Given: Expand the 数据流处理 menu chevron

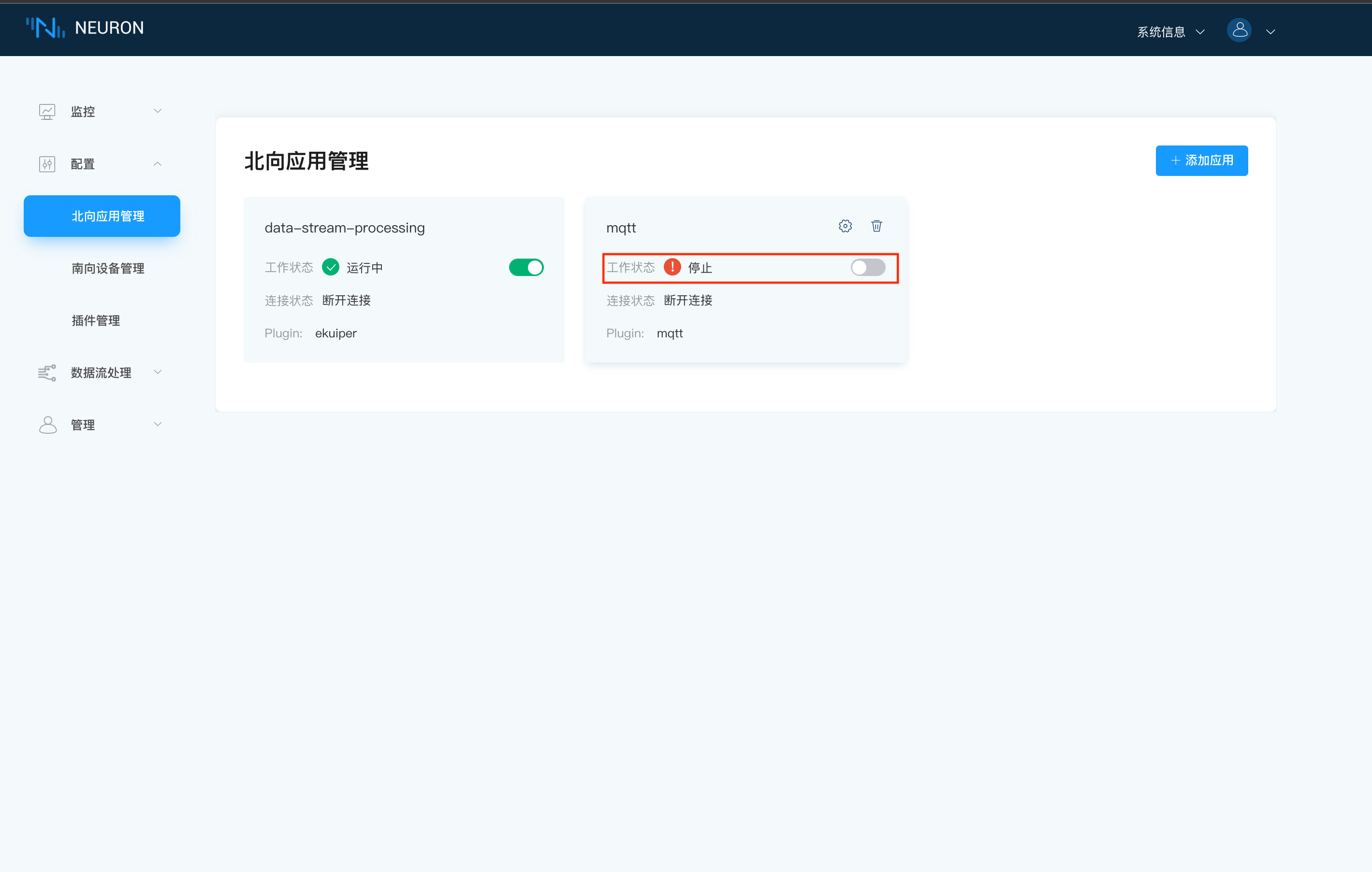Looking at the screenshot, I should click(158, 373).
